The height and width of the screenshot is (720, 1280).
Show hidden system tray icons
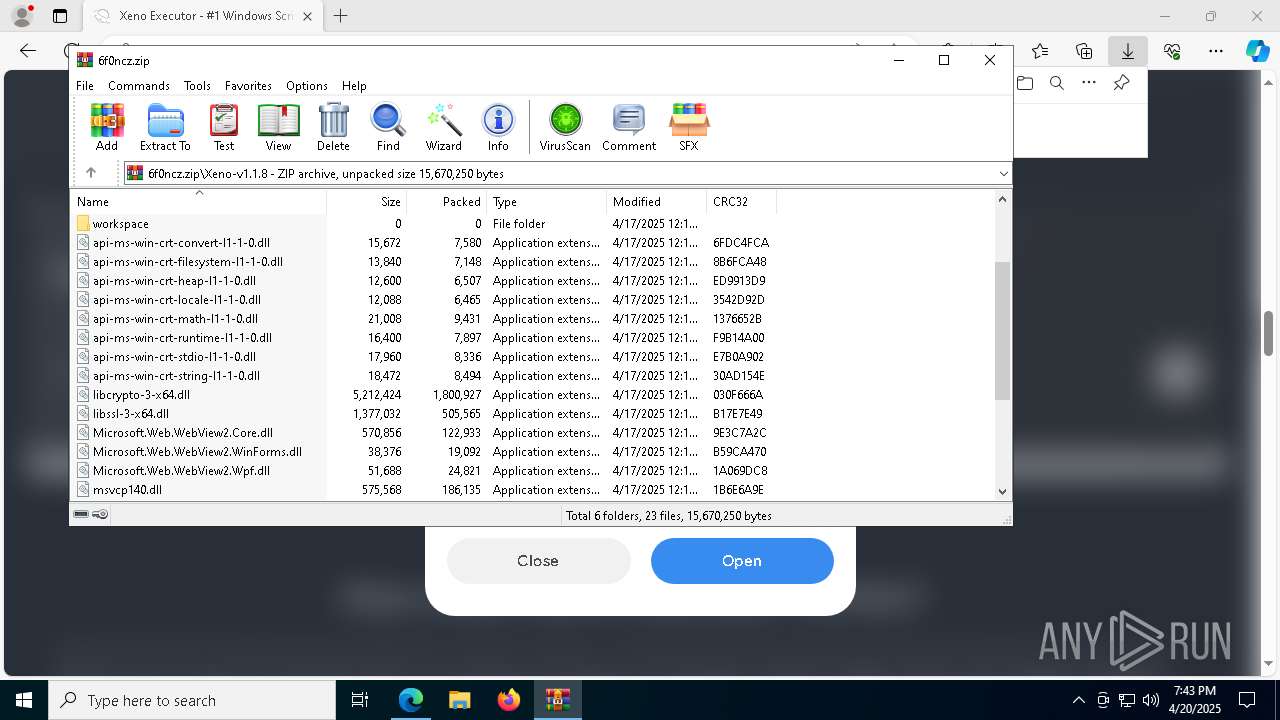tap(1078, 700)
